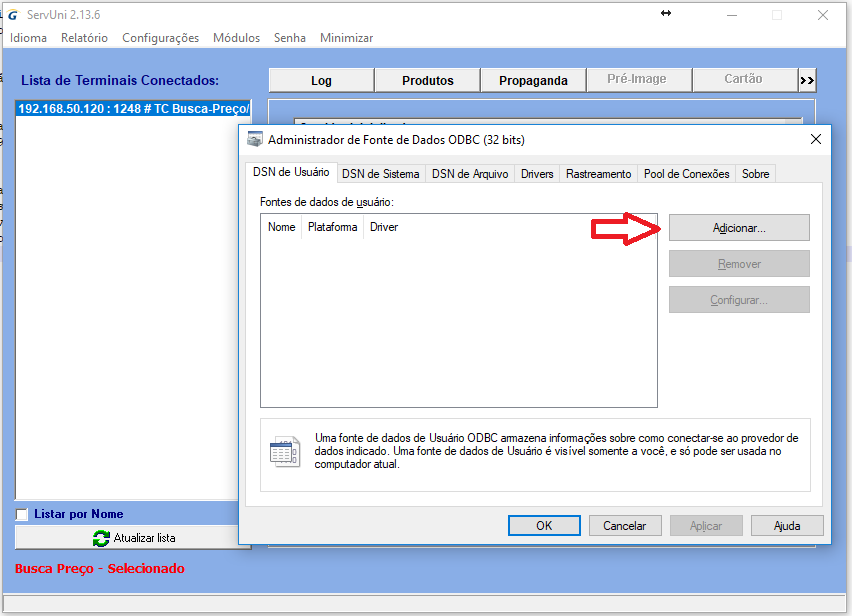Open the Módulos menu

[x=236, y=38]
